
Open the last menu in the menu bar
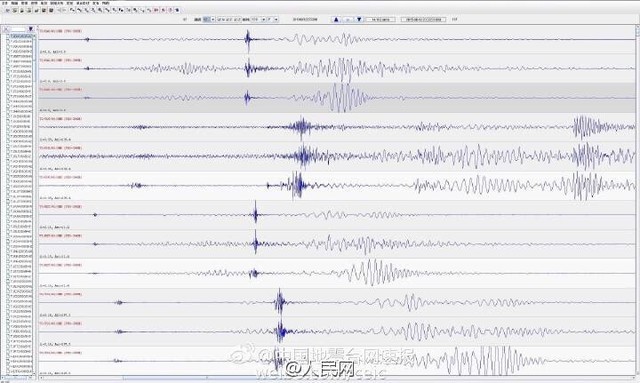point(106,3)
